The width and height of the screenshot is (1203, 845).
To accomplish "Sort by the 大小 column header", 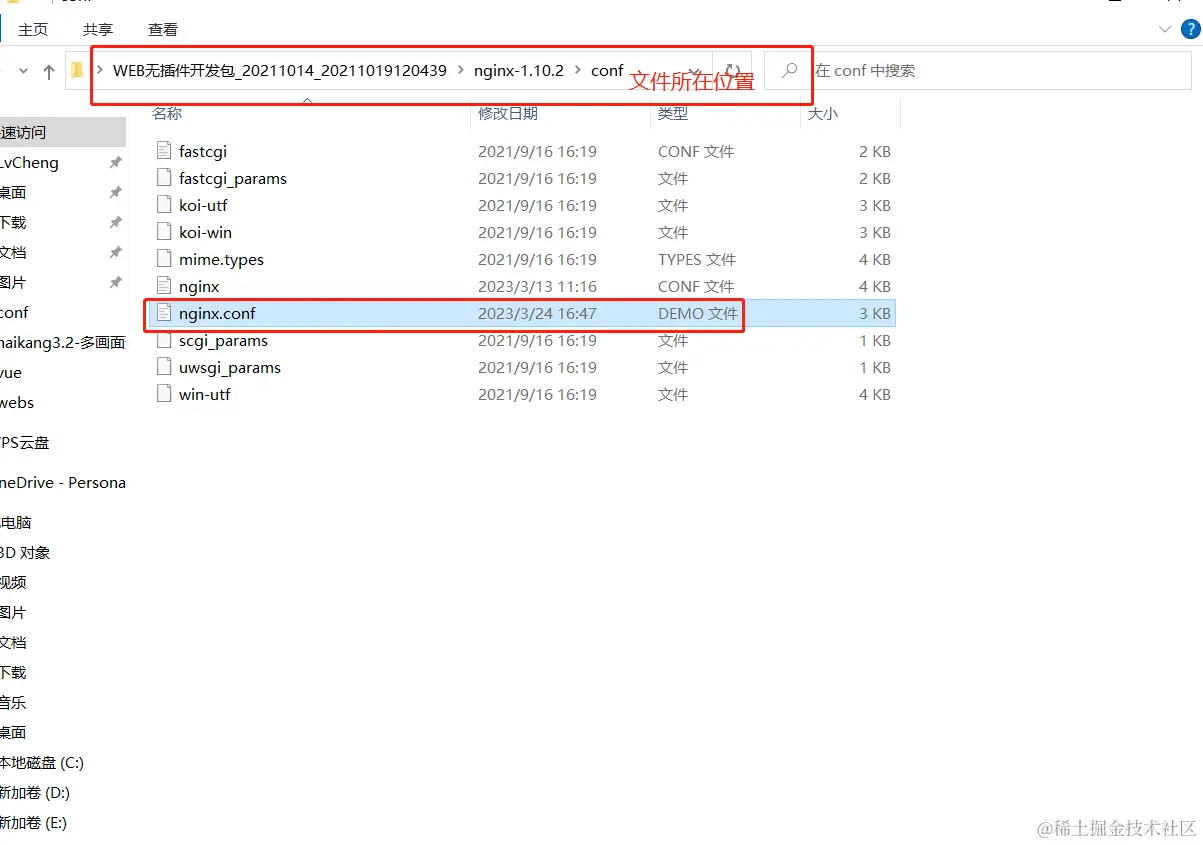I will point(822,114).
